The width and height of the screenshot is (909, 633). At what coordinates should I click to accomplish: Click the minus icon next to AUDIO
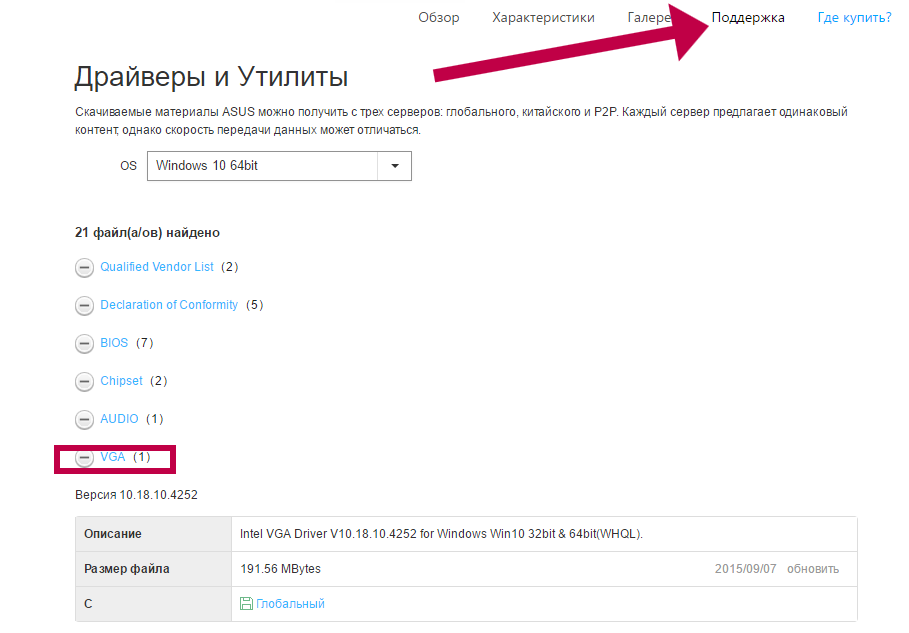pos(84,420)
